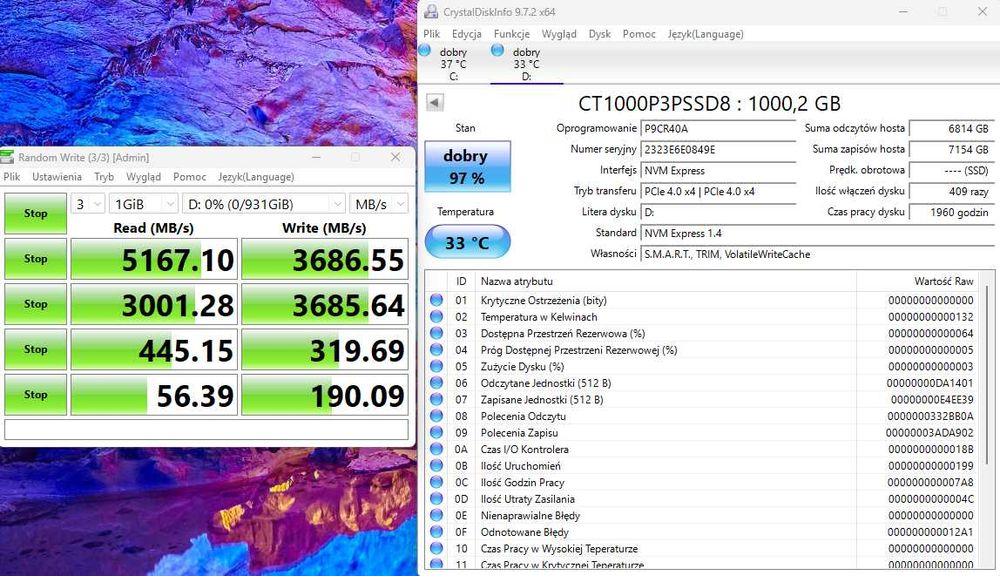Viewport: 1000px width, 576px height.
Task: Click Stop button in the 3001.28 row
Action: (x=36, y=304)
